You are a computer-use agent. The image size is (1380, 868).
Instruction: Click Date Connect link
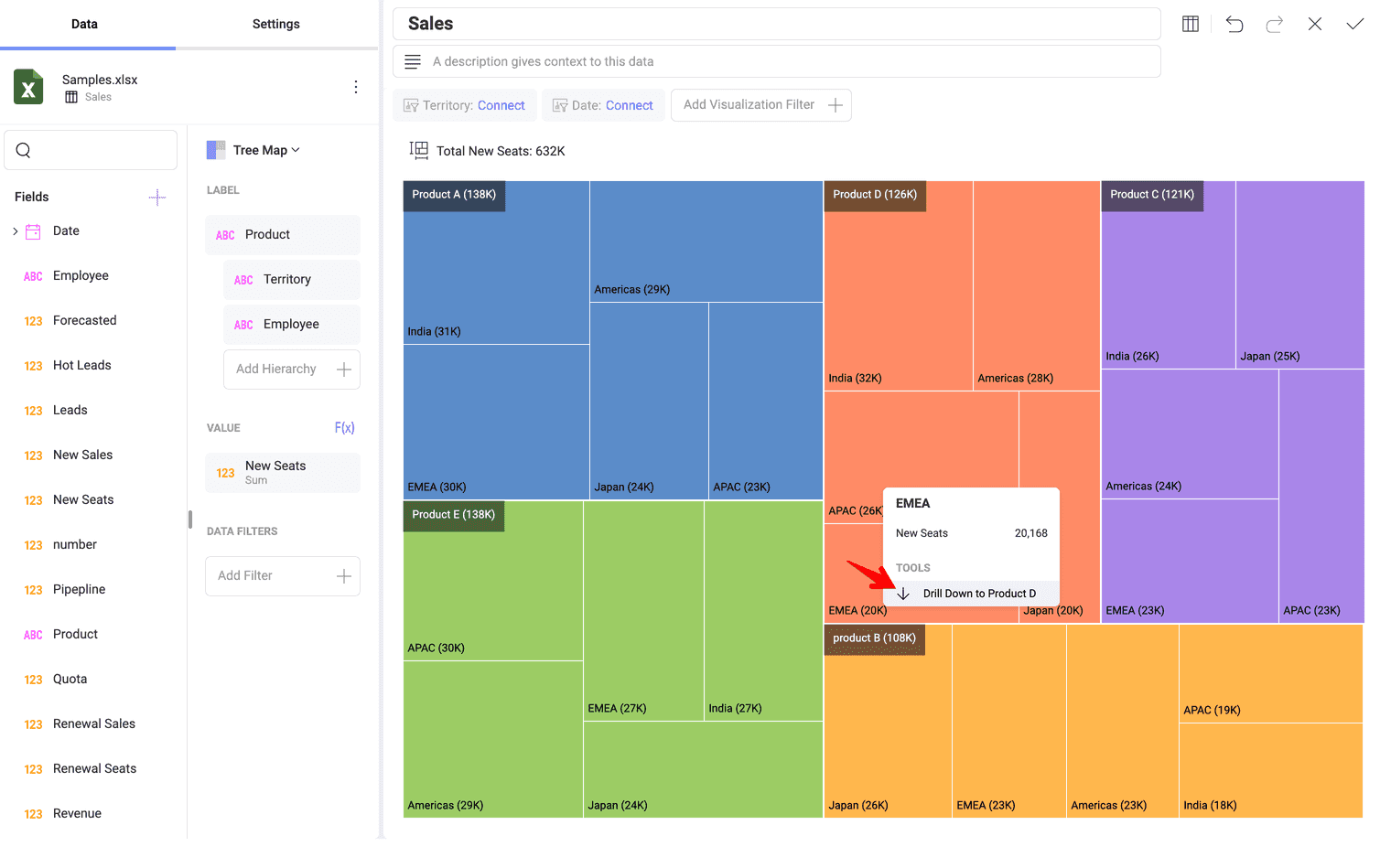tap(630, 105)
